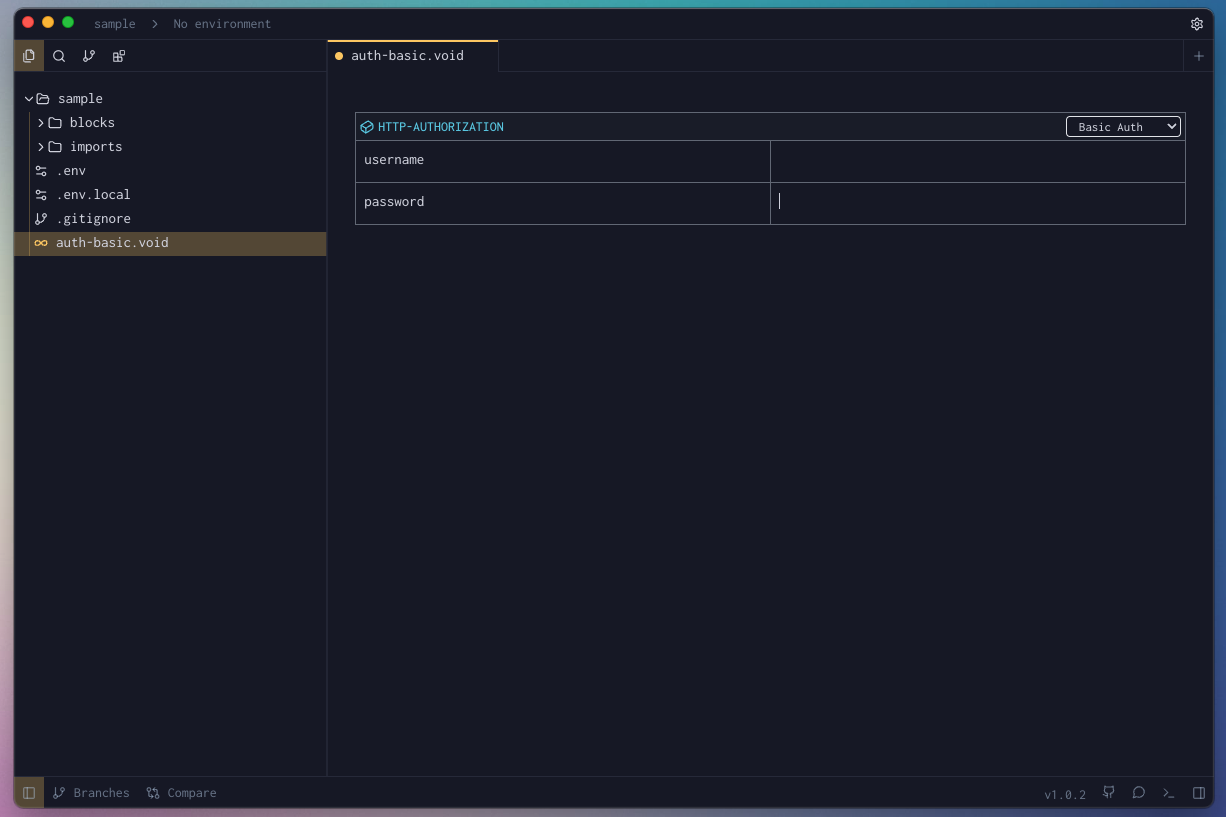Open the Explorer files panel
The width and height of the screenshot is (1226, 817).
tap(29, 56)
